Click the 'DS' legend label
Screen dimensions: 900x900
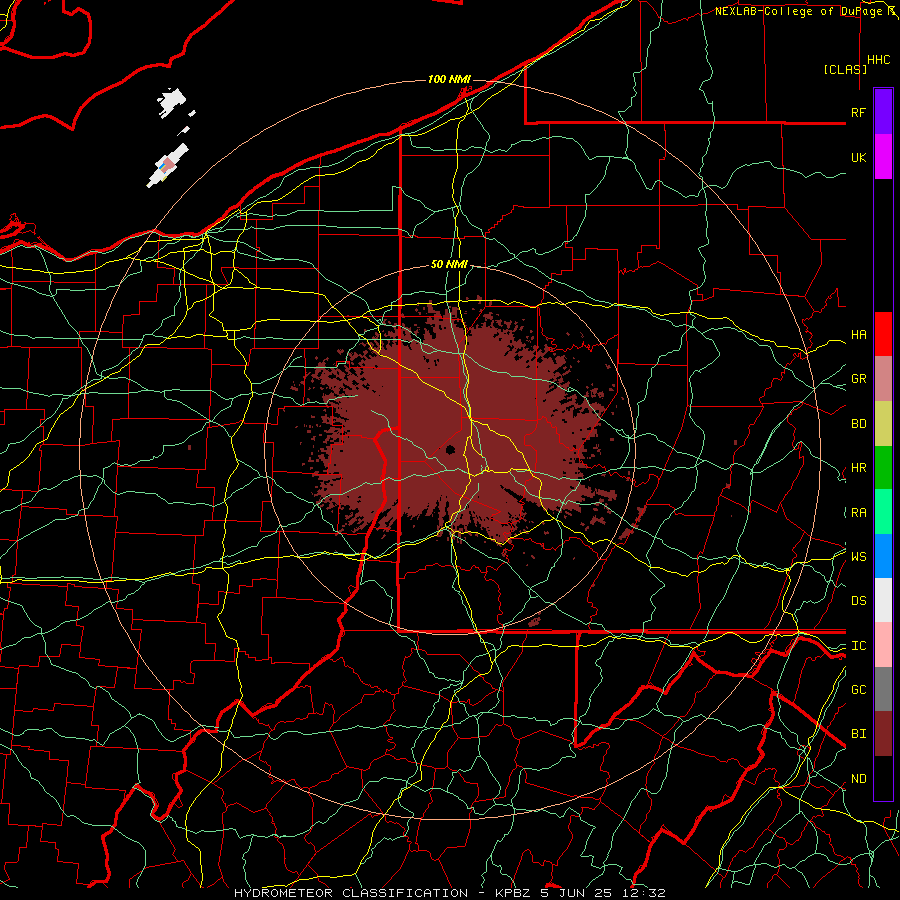click(x=858, y=601)
